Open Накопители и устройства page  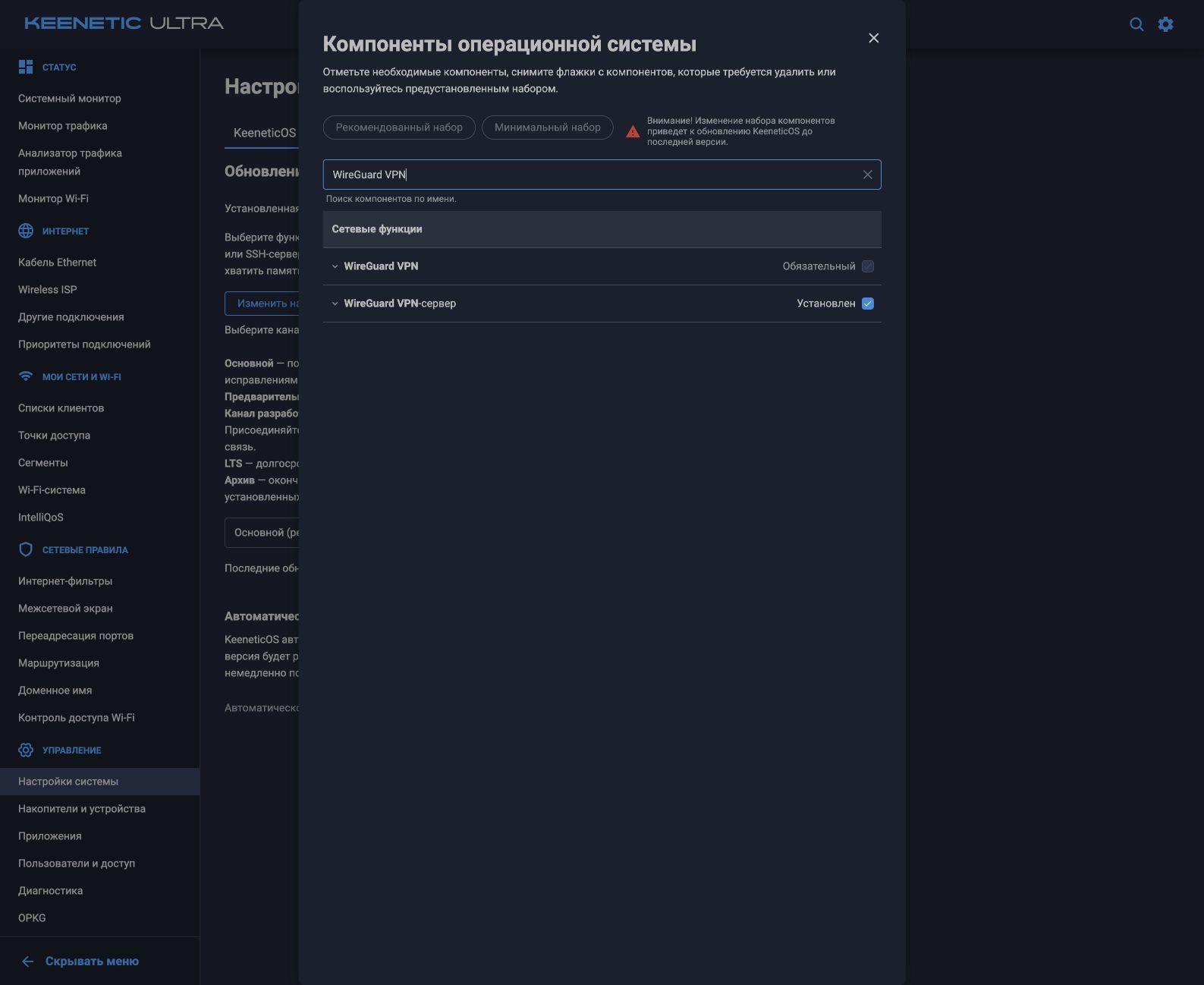click(82, 809)
